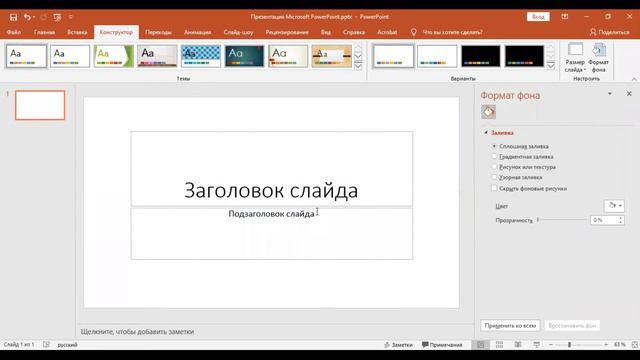This screenshot has width=640, height=360.
Task: Click Восстановить фон button
Action: [x=572, y=326]
